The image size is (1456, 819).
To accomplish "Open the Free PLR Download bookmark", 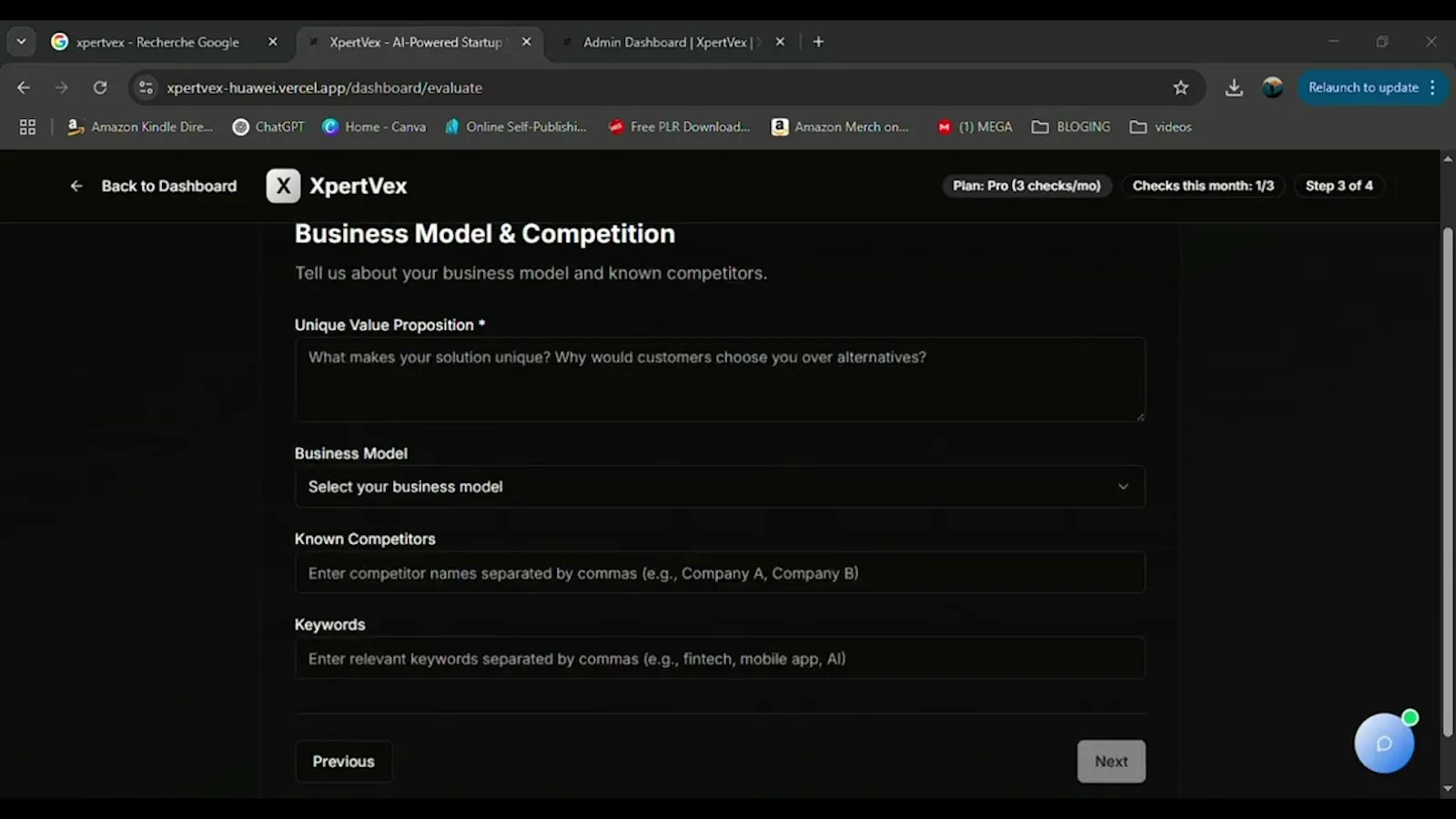I will click(679, 126).
